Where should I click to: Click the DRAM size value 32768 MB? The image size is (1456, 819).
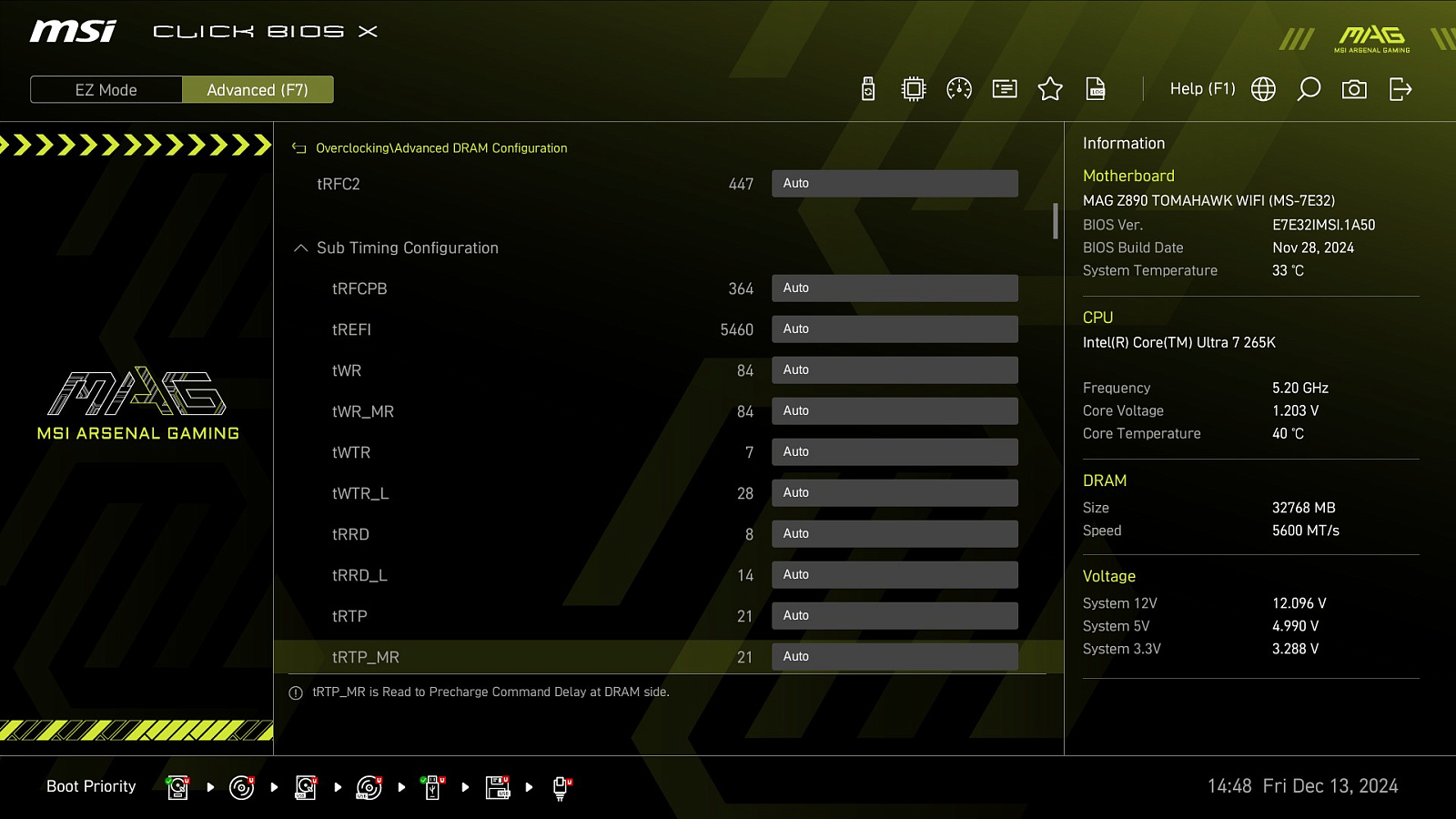(x=1304, y=508)
